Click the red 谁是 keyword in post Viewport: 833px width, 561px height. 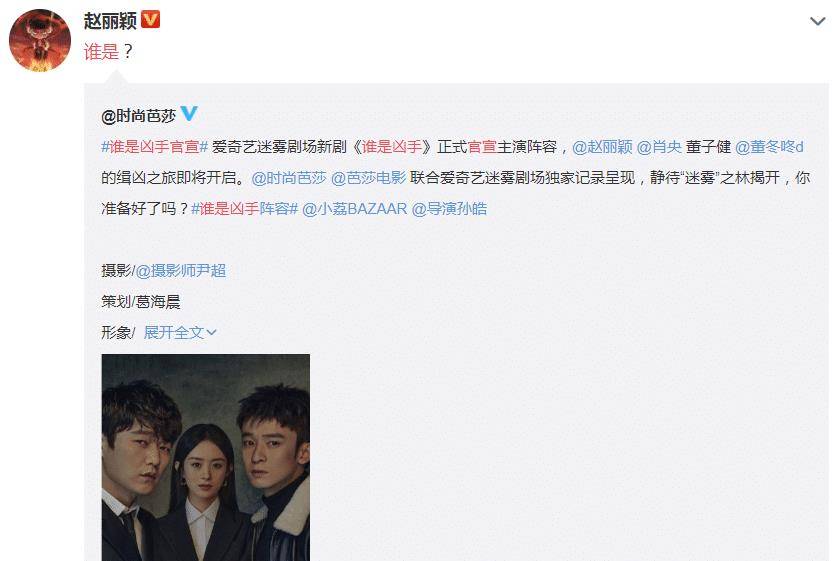101,52
